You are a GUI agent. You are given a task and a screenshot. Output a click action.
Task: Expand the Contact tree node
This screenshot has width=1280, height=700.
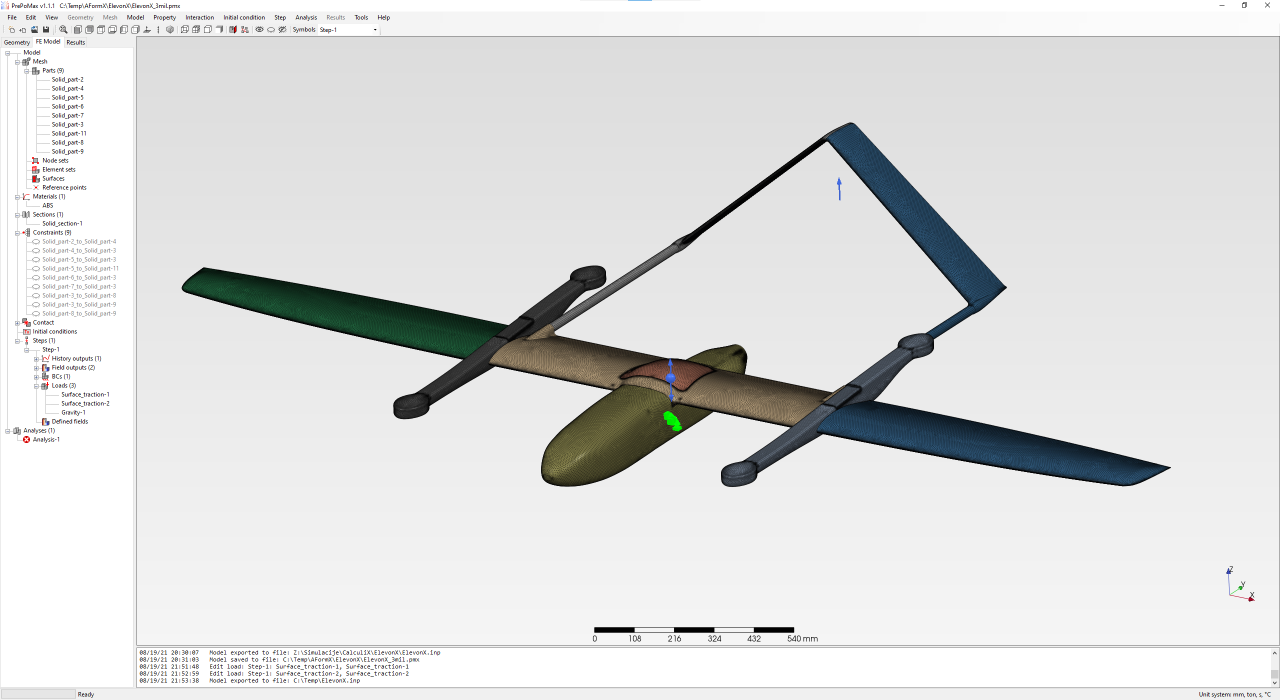pos(17,322)
